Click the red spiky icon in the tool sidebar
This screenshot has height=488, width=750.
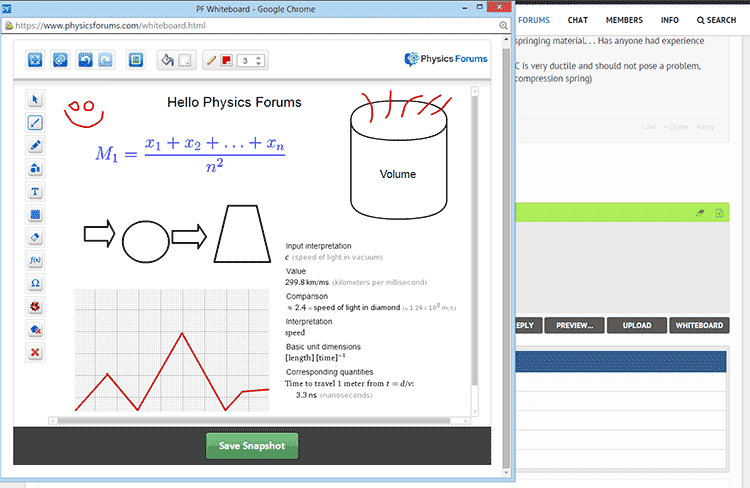click(35, 306)
